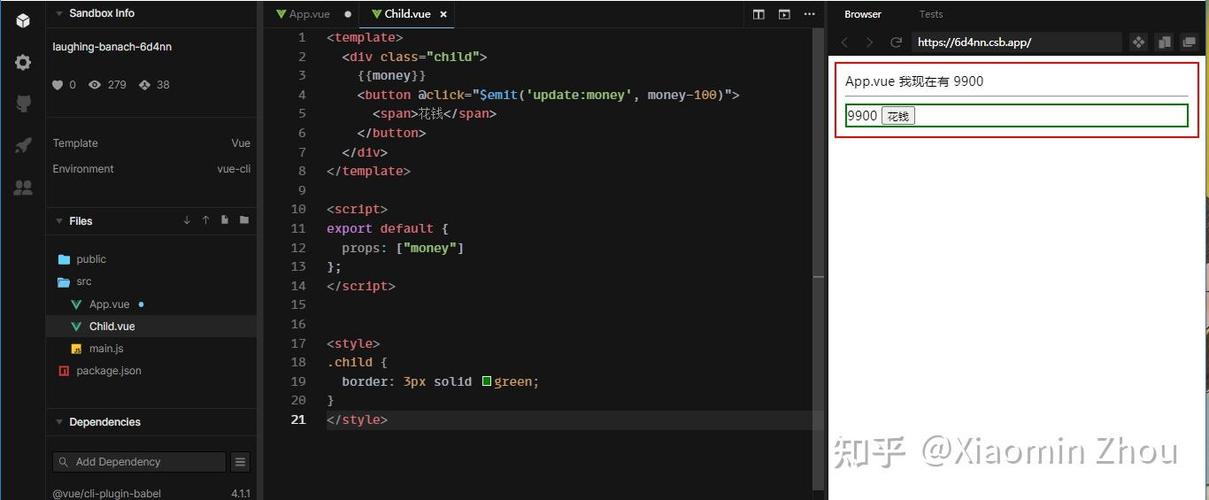
Task: Click the Add Dependency search field
Action: point(140,462)
